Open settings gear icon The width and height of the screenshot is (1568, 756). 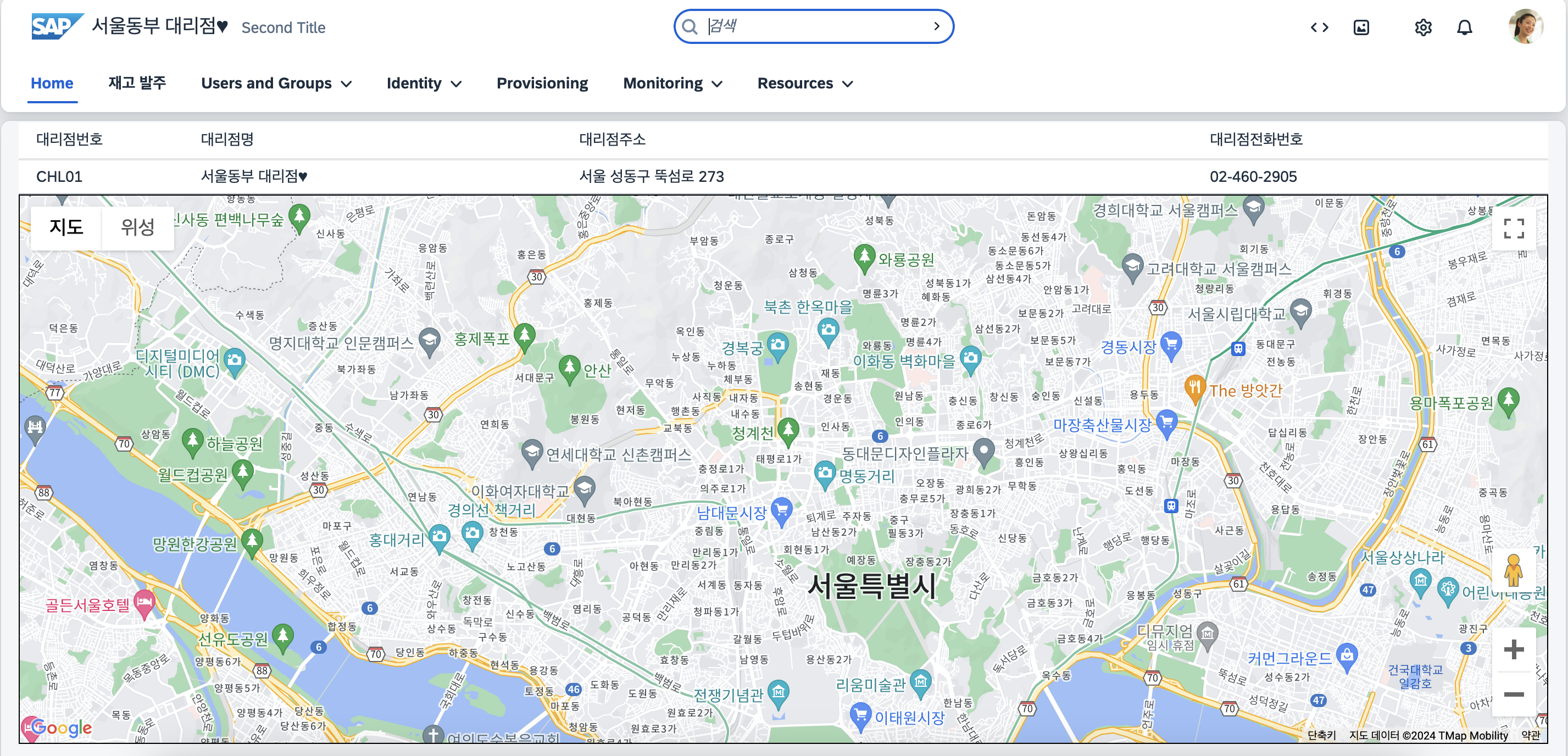[x=1422, y=27]
